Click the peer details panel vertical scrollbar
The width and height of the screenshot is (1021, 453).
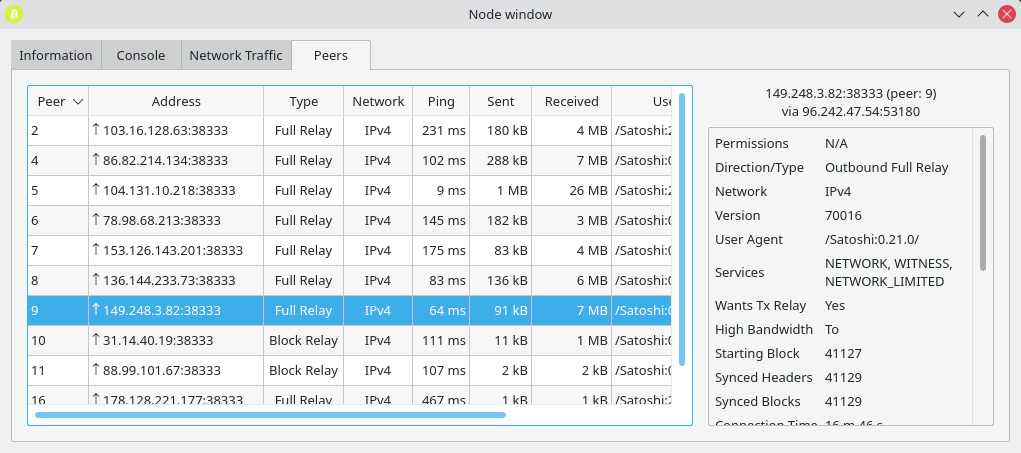point(983,202)
